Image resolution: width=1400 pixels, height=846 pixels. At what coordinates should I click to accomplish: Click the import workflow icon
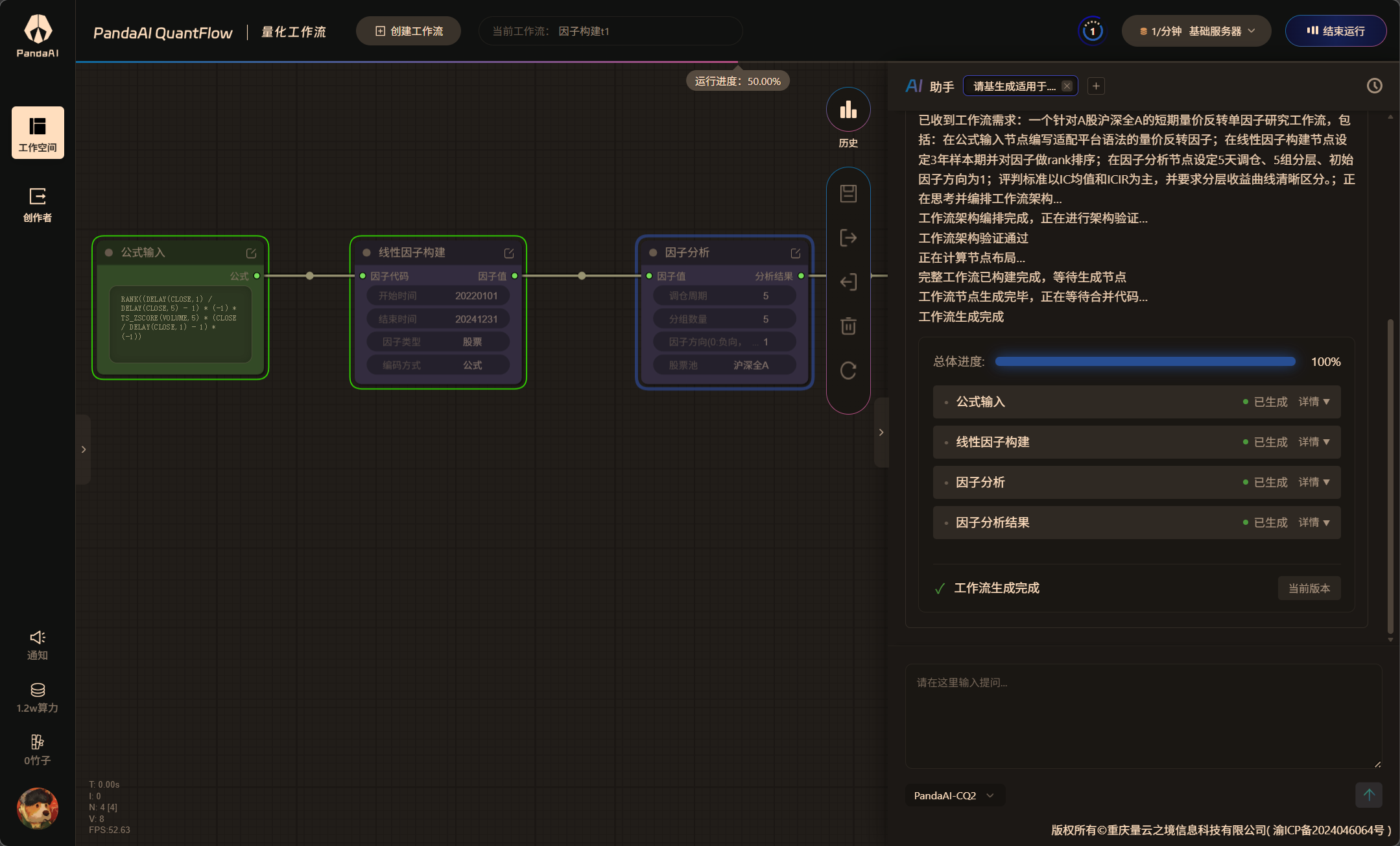848,282
